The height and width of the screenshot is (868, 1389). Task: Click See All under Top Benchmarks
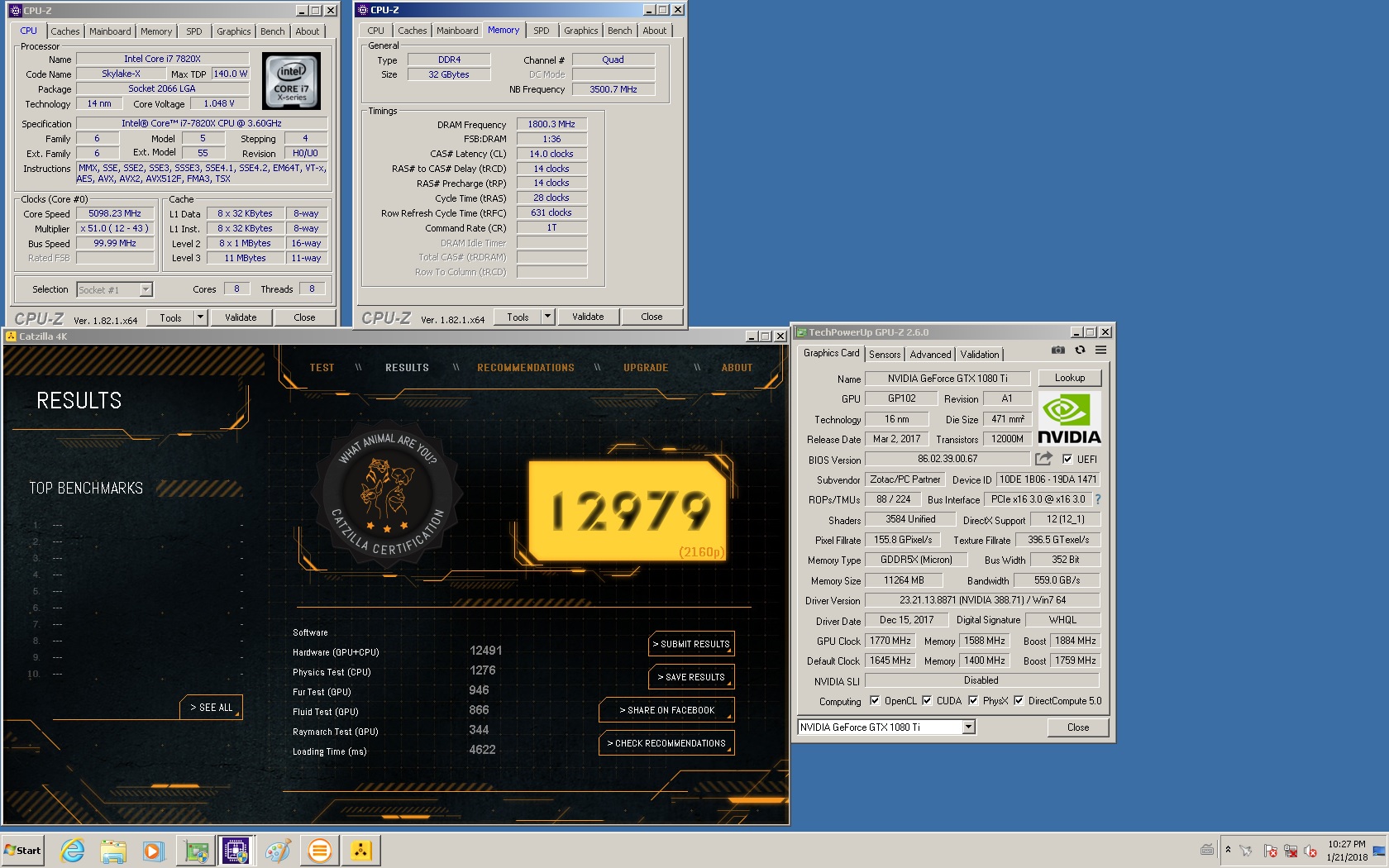[211, 708]
